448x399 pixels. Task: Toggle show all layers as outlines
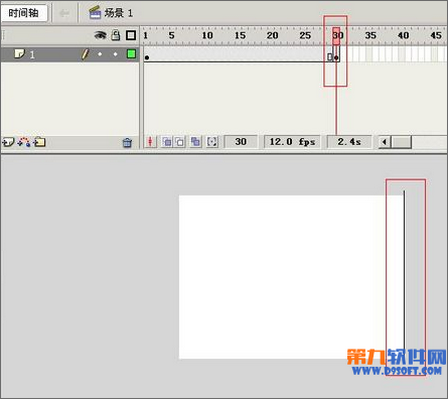tap(131, 35)
